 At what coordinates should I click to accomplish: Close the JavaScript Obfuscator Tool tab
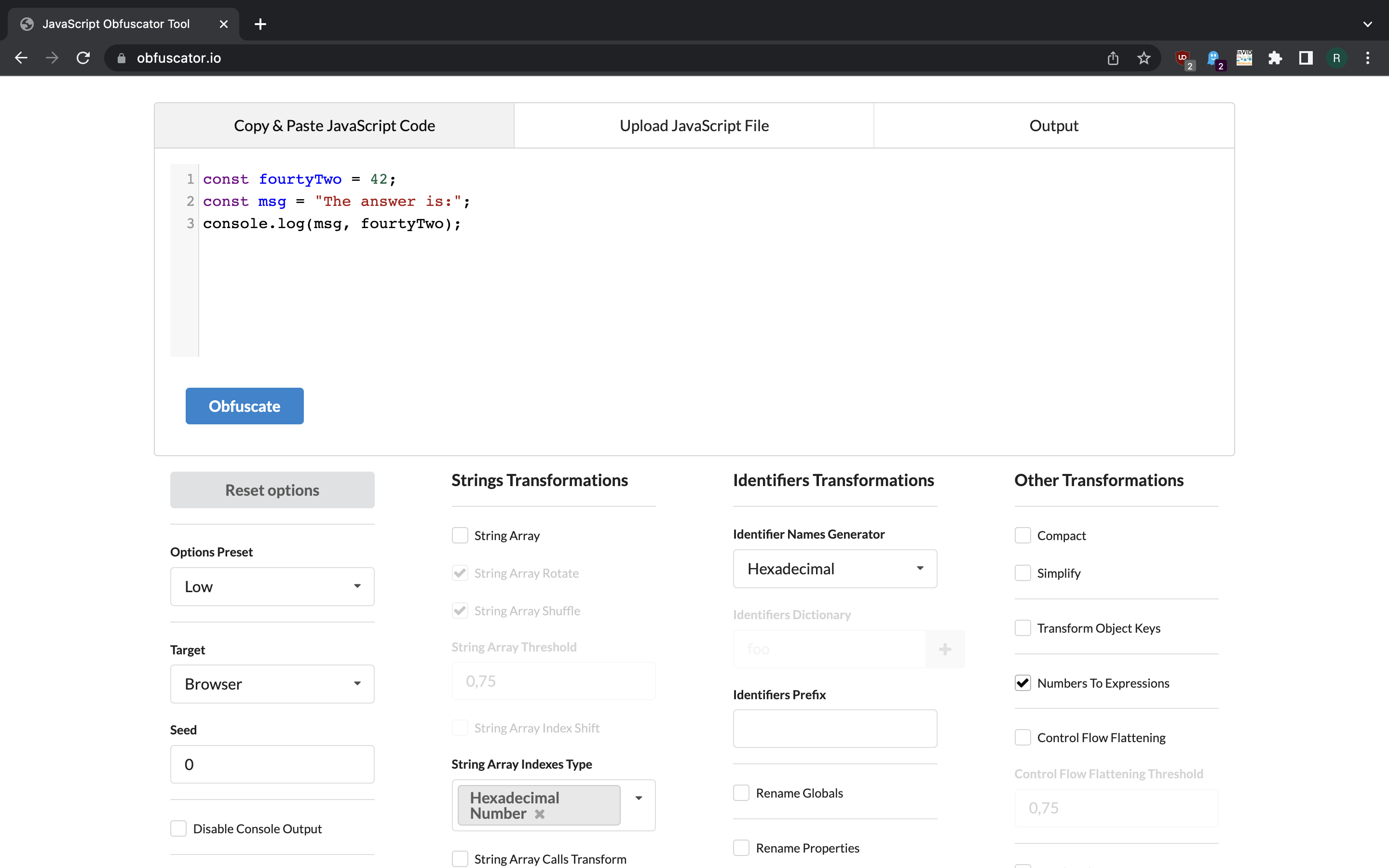(224, 24)
